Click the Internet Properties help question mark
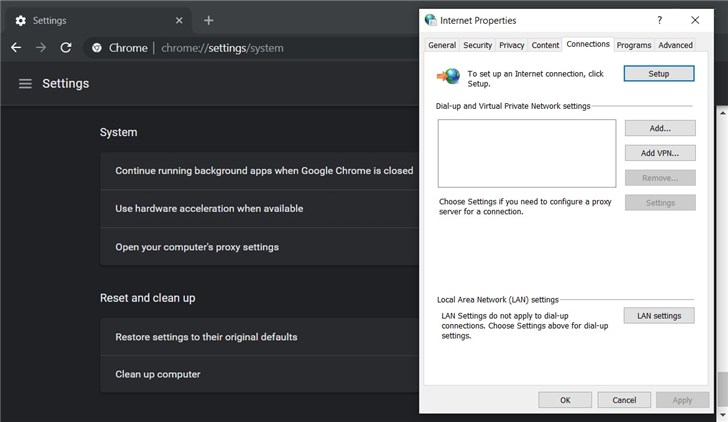This screenshot has width=728, height=422. (659, 19)
